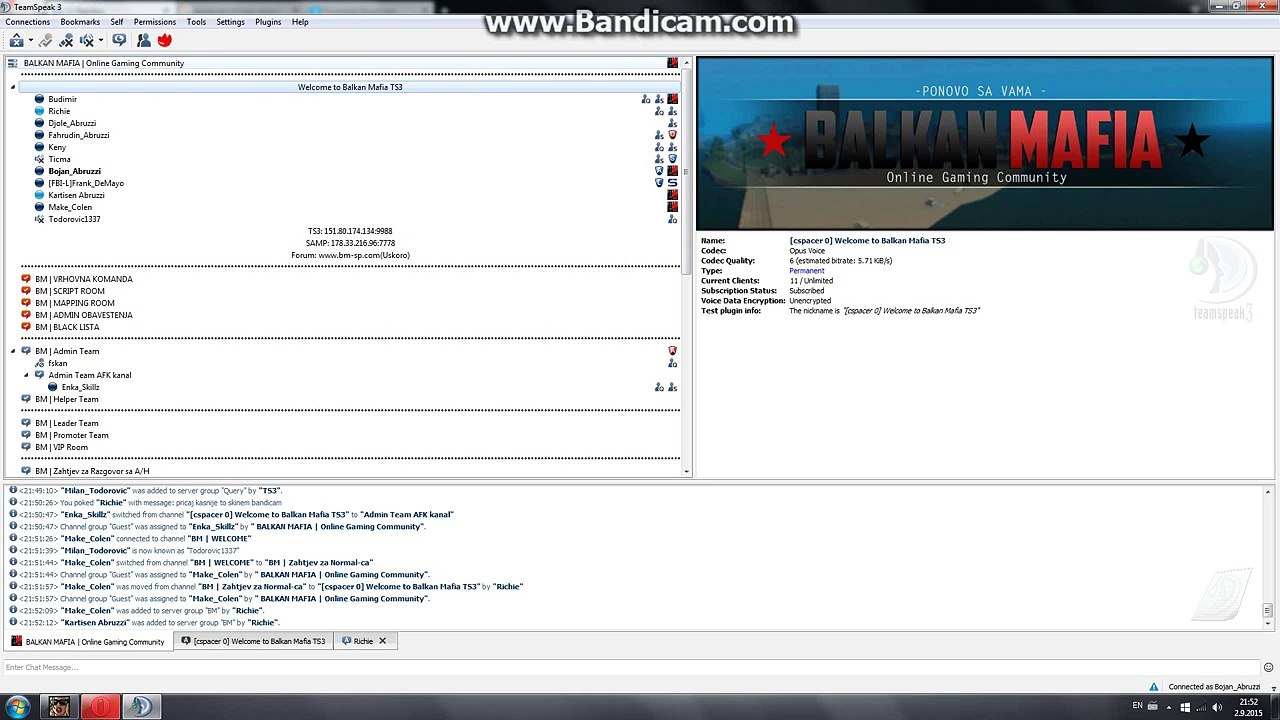Click the BM | Promoter Team channel icon
This screenshot has width=1280, height=720.
(26, 435)
